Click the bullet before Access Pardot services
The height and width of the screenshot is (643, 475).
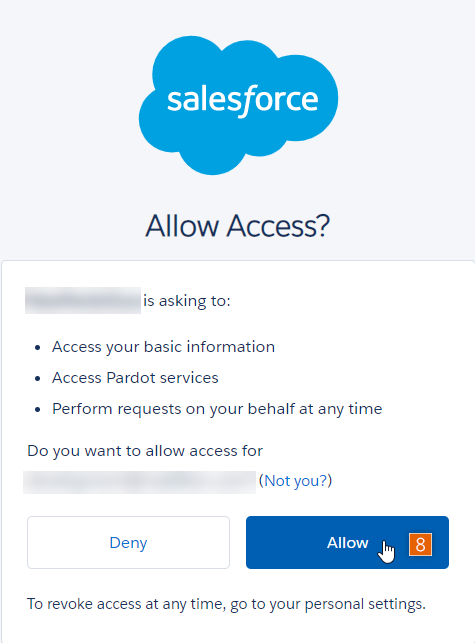[x=38, y=379]
